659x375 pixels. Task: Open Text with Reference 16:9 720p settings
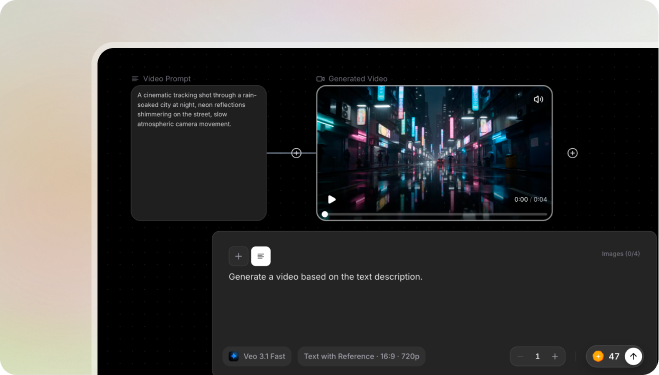click(x=361, y=356)
